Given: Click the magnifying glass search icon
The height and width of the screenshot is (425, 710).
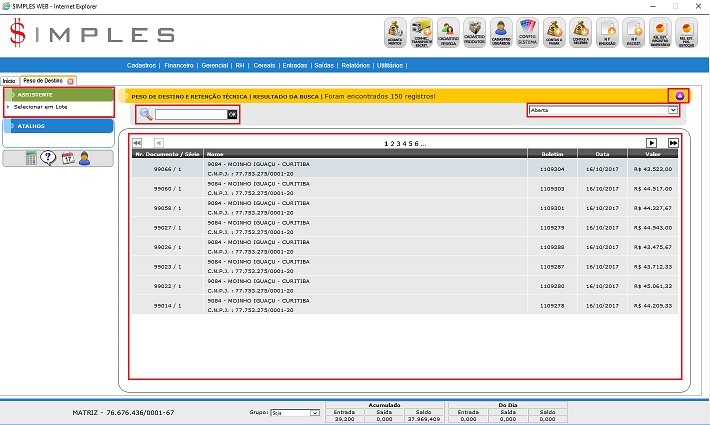Looking at the screenshot, I should pos(146,115).
